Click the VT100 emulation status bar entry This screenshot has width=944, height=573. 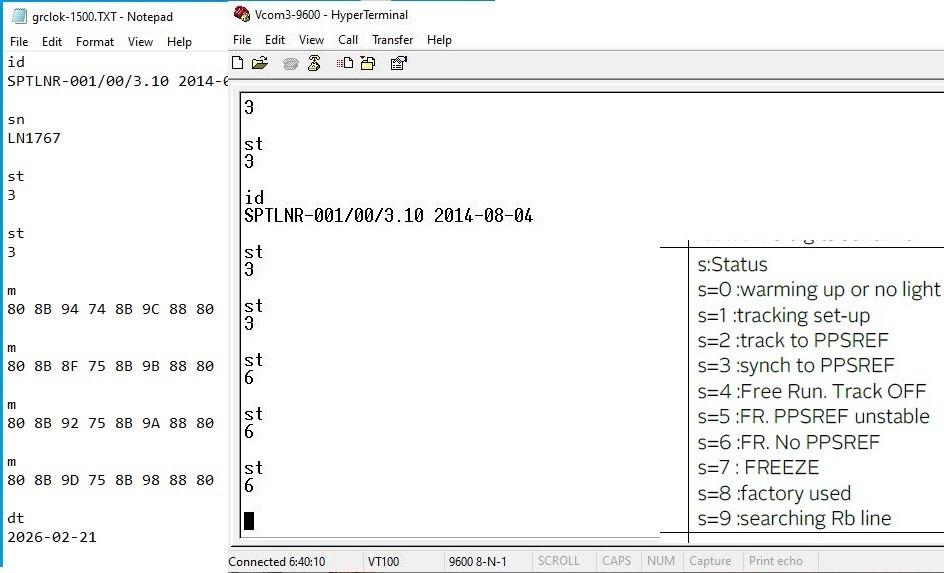(x=384, y=562)
